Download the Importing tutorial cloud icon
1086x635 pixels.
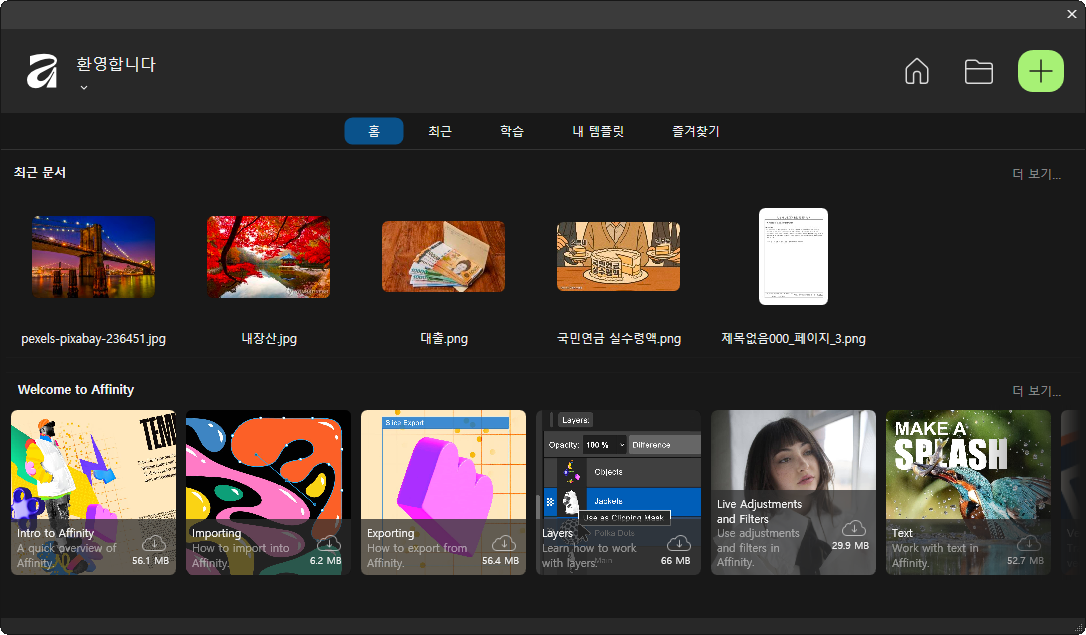(328, 543)
